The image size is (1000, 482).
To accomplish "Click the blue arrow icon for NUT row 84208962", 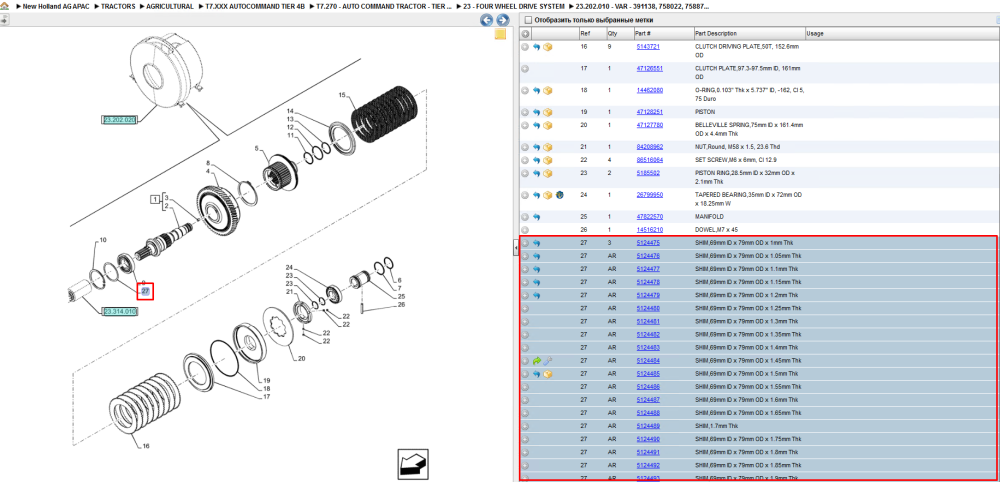I will point(536,147).
